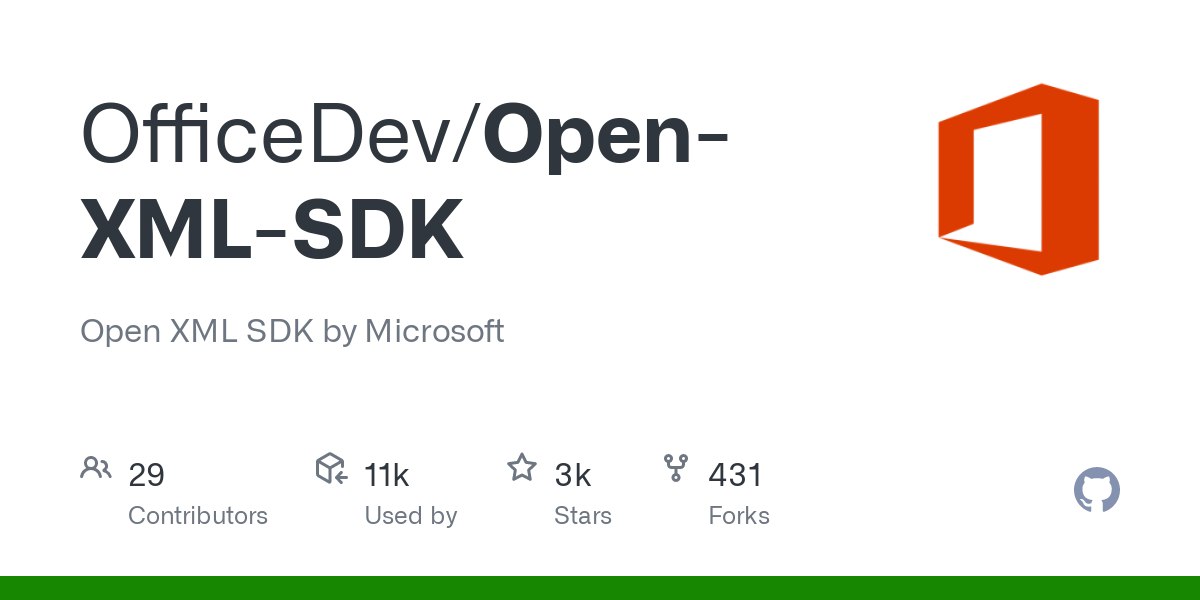
Task: Click the 11k count
Action: [387, 475]
